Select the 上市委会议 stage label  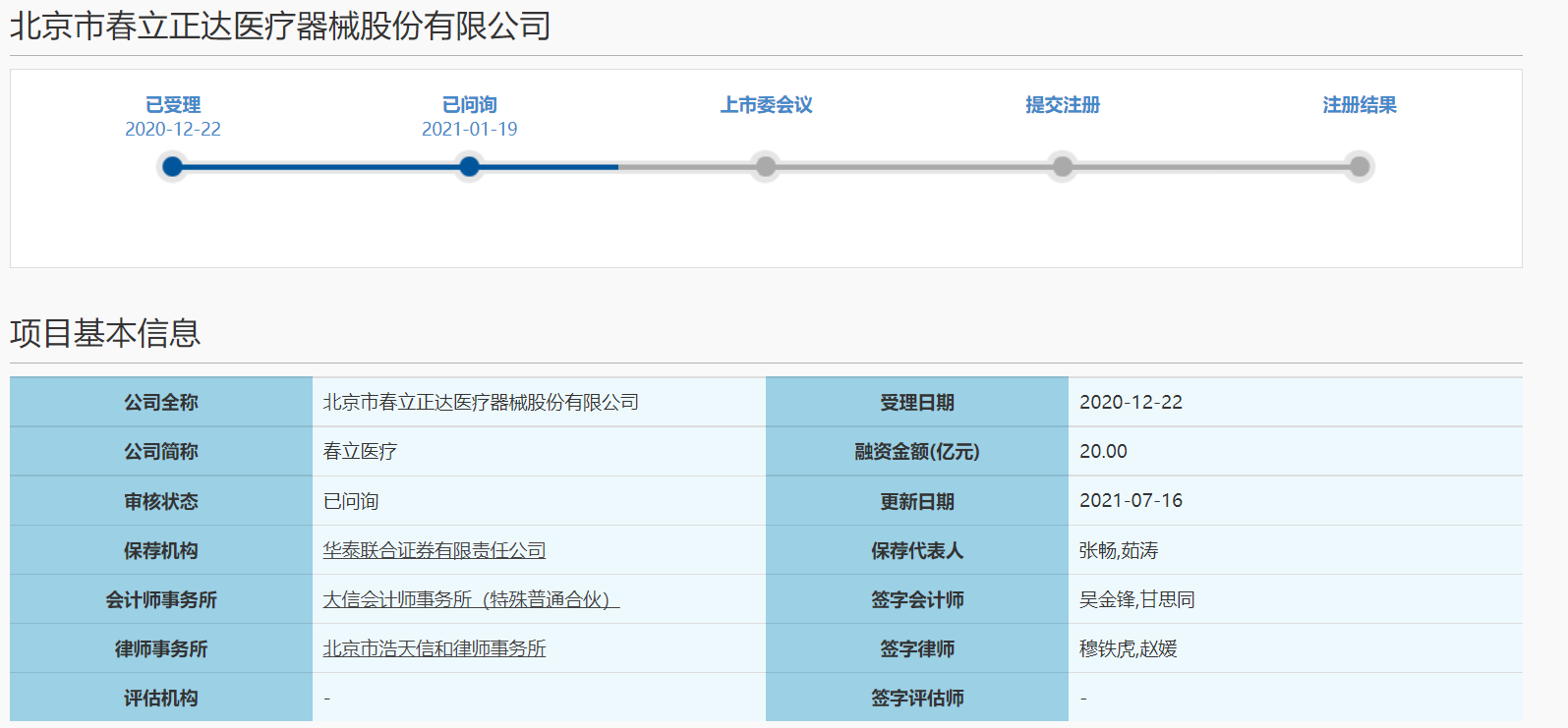[x=766, y=105]
